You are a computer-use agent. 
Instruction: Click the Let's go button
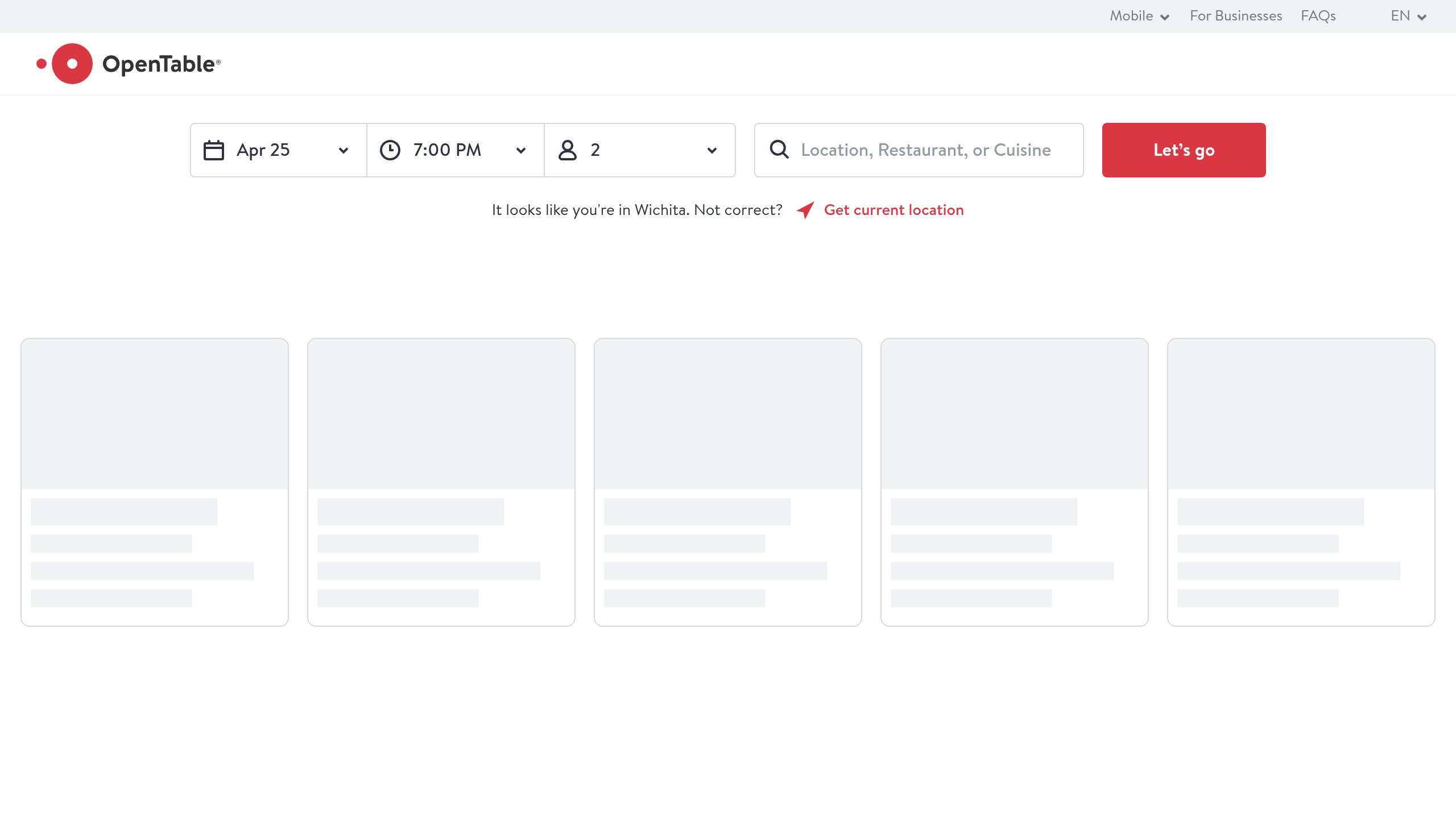[1184, 150]
